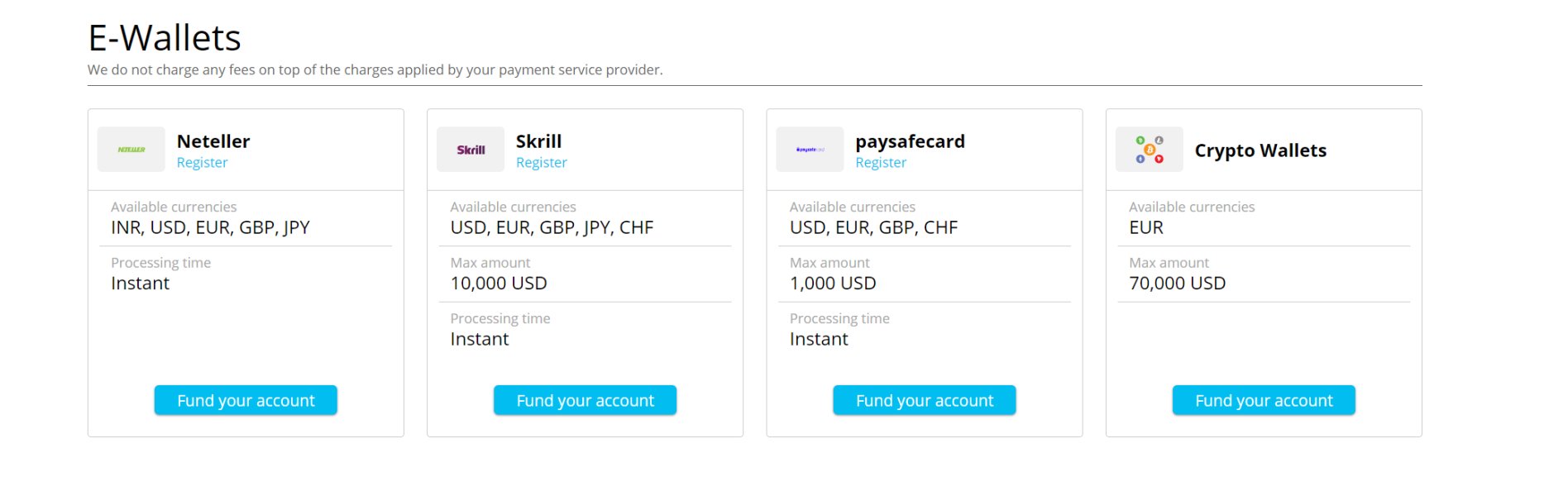Select the Skrill card title
The image size is (1568, 496).
pos(538,141)
